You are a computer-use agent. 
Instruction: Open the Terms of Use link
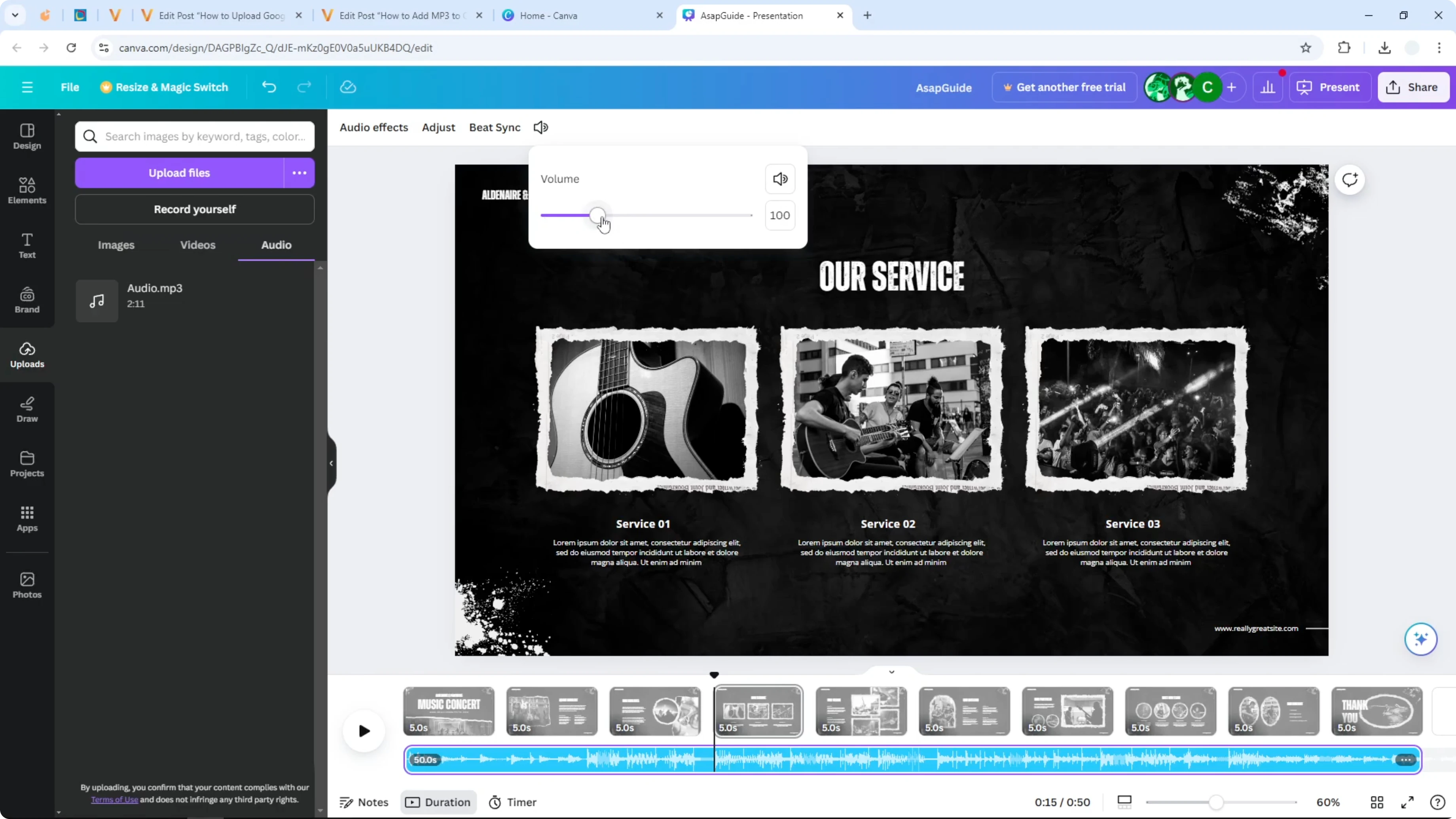(115, 799)
